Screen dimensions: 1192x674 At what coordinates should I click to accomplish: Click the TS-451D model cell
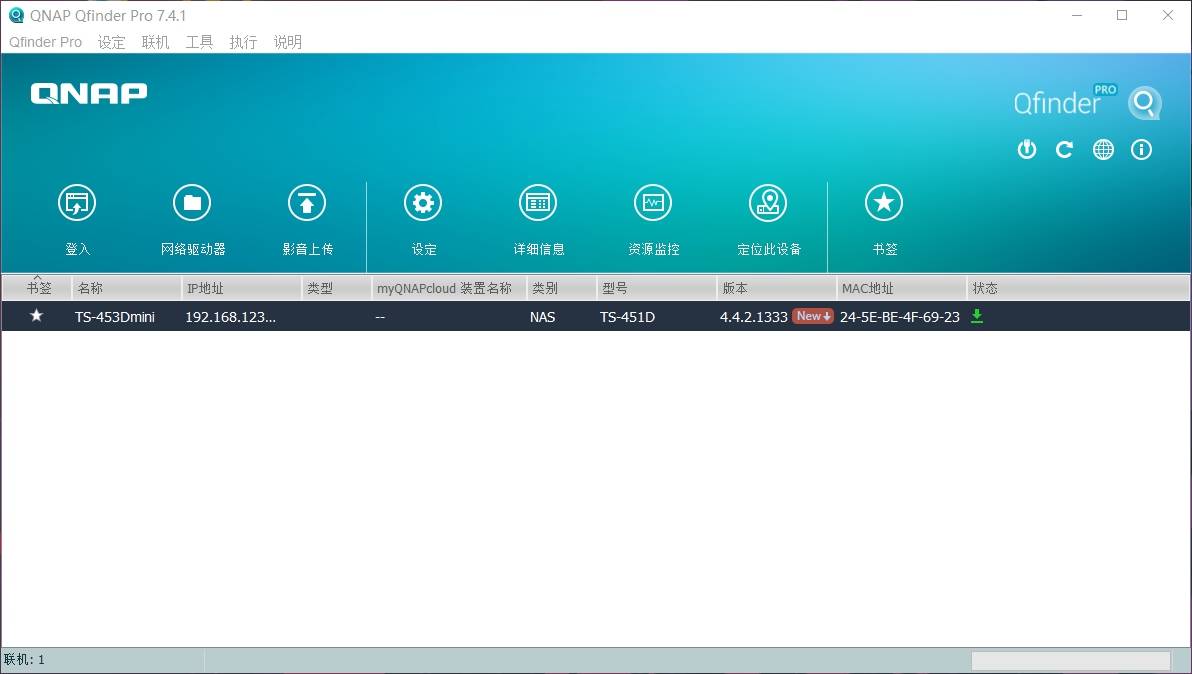627,317
